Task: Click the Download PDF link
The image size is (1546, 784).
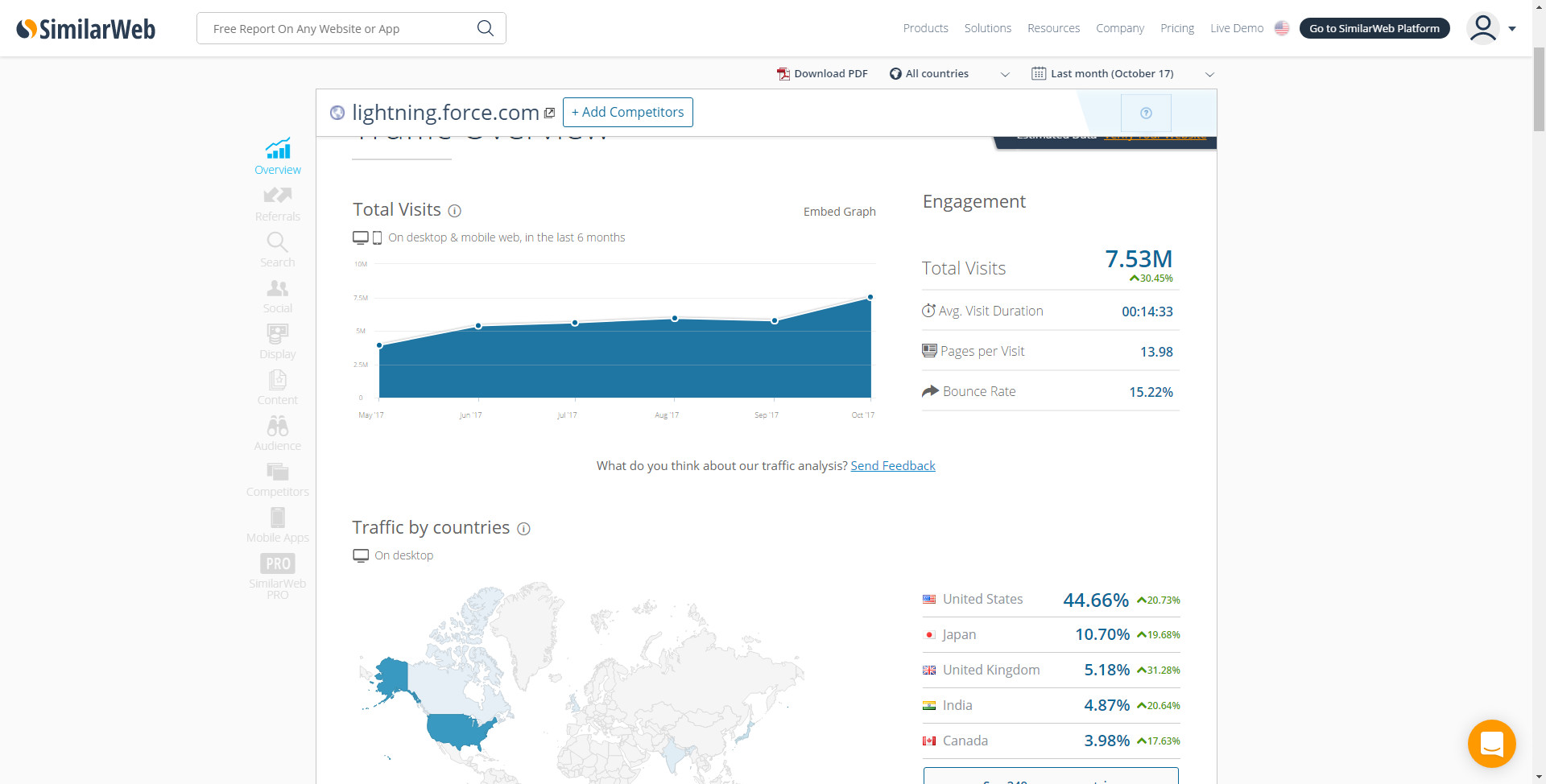Action: 831,74
